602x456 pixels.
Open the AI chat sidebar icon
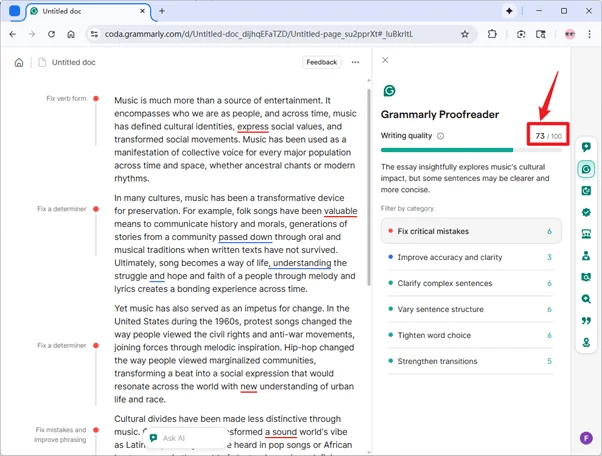586,147
